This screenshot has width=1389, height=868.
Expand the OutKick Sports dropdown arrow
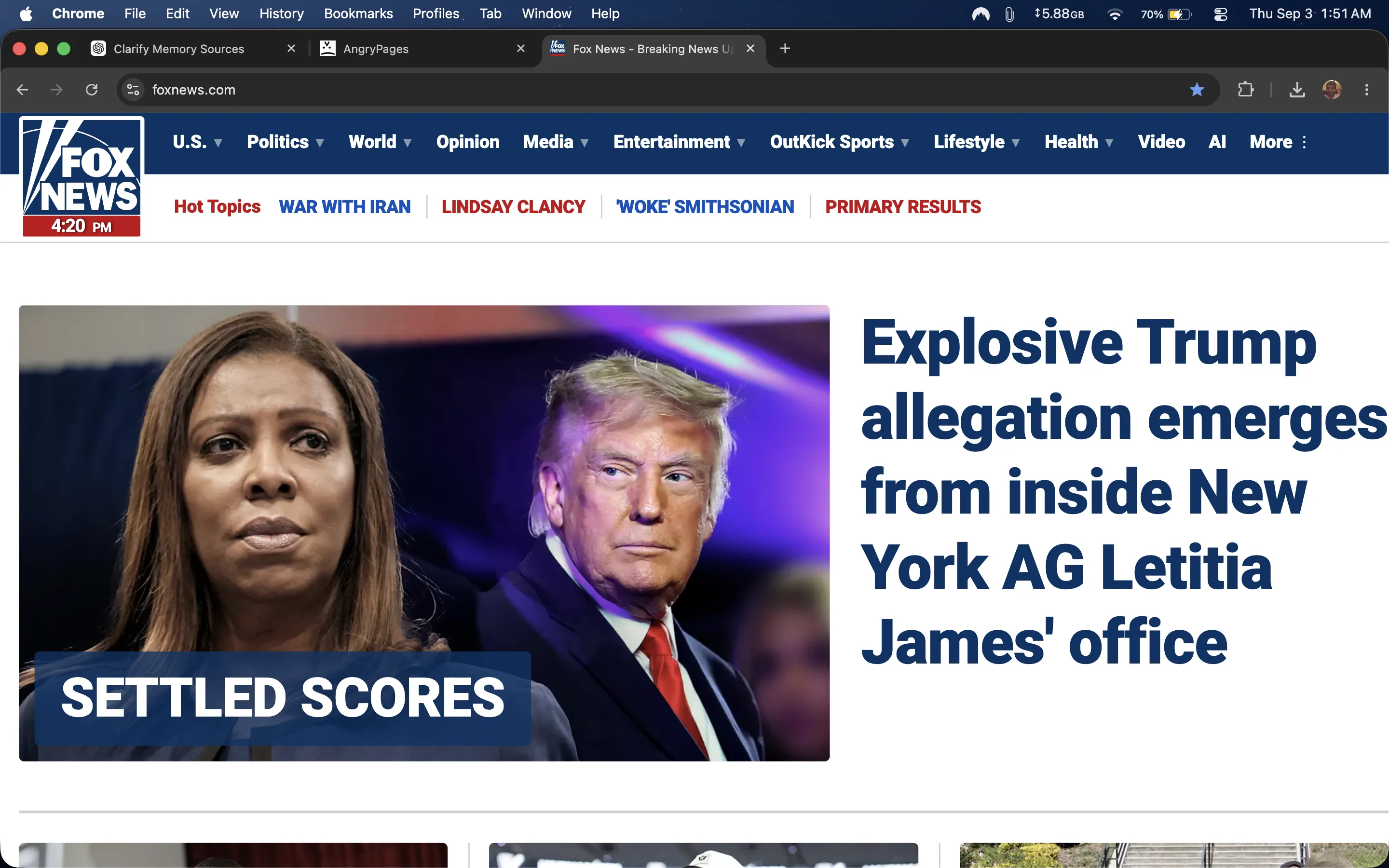pos(905,142)
